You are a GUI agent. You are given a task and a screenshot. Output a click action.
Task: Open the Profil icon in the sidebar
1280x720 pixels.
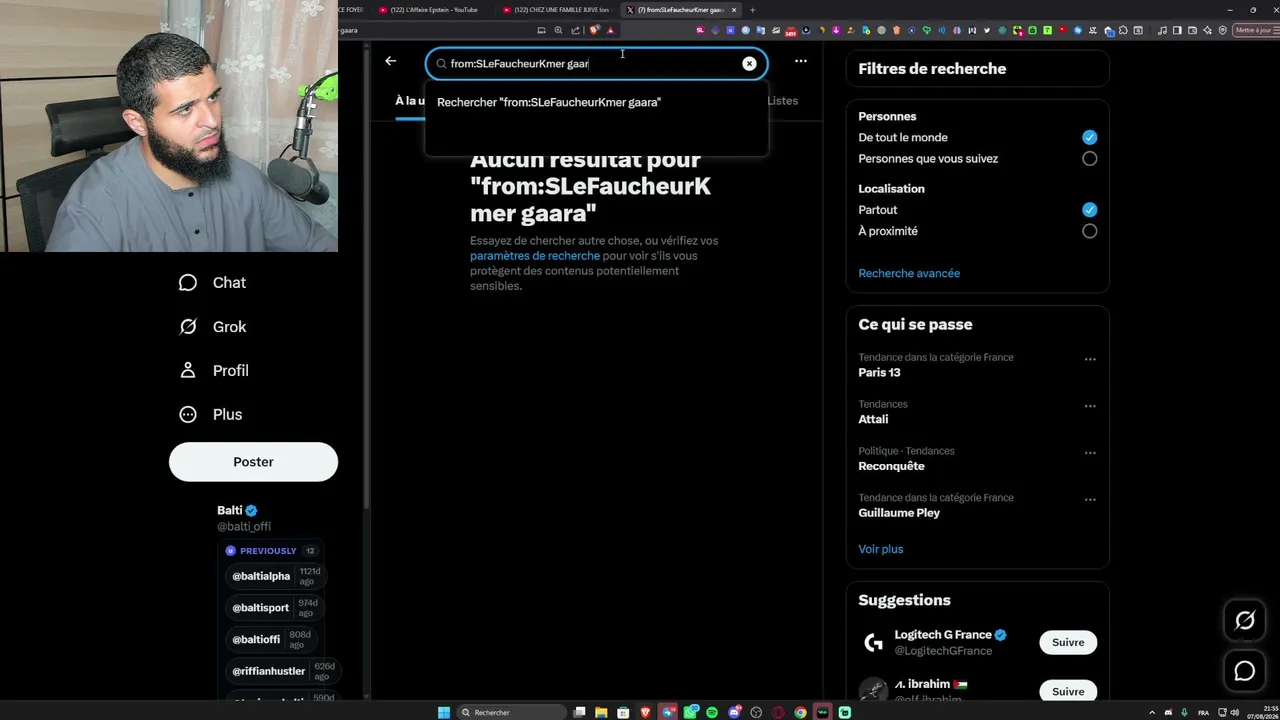tap(187, 371)
